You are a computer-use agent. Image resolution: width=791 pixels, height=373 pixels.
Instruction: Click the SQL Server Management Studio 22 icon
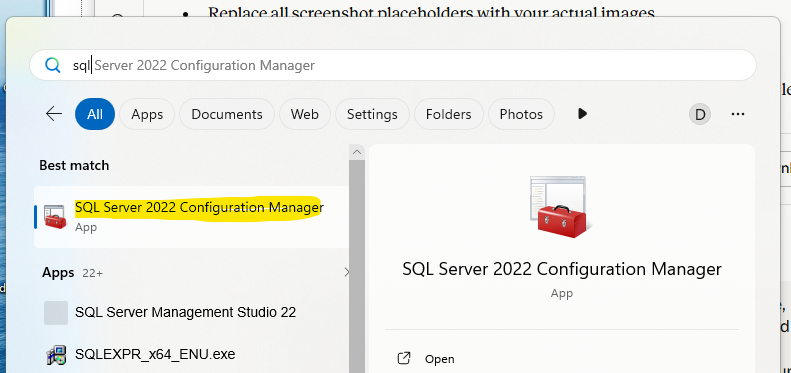tap(56, 312)
